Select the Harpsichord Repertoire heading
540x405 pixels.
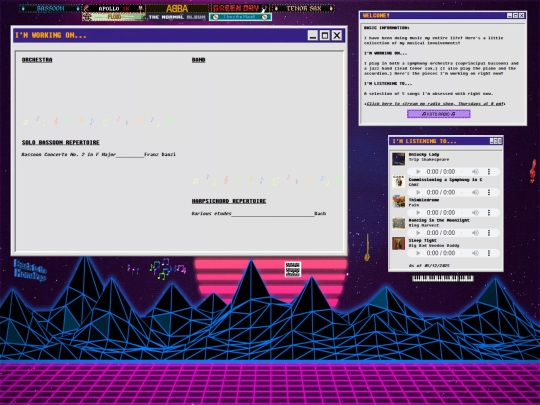(x=229, y=201)
